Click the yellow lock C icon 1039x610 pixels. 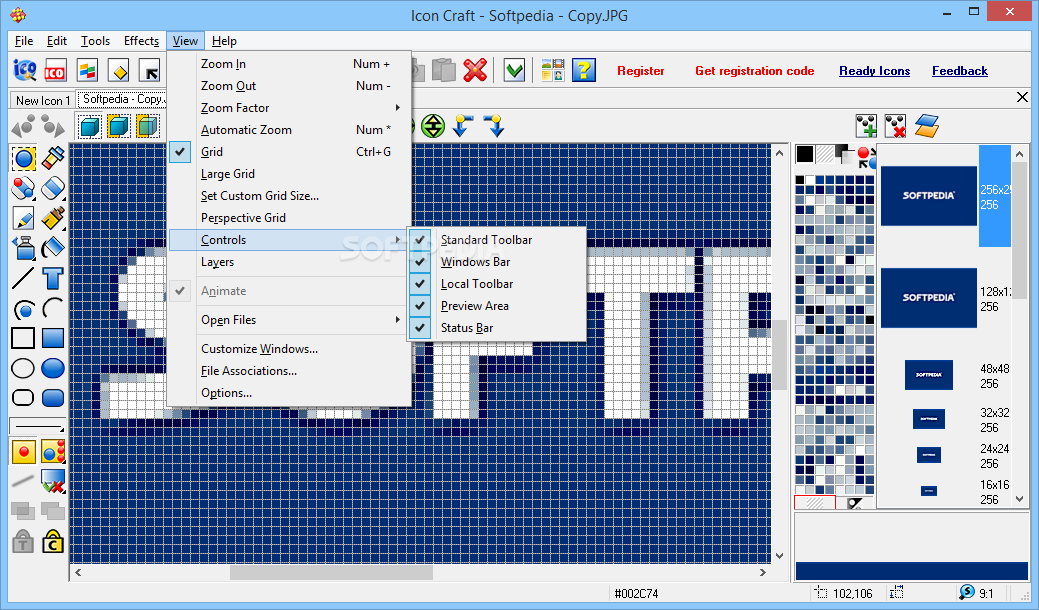pyautogui.click(x=53, y=542)
